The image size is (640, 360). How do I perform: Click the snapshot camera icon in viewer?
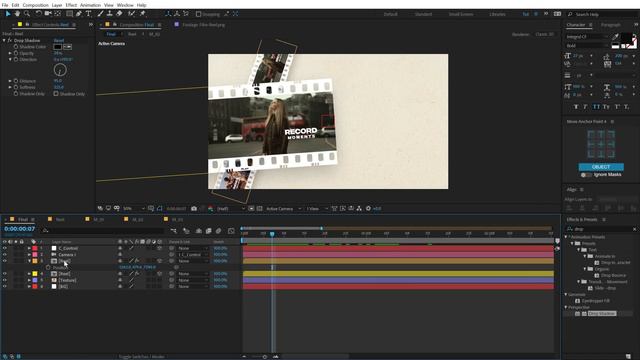click(x=194, y=209)
